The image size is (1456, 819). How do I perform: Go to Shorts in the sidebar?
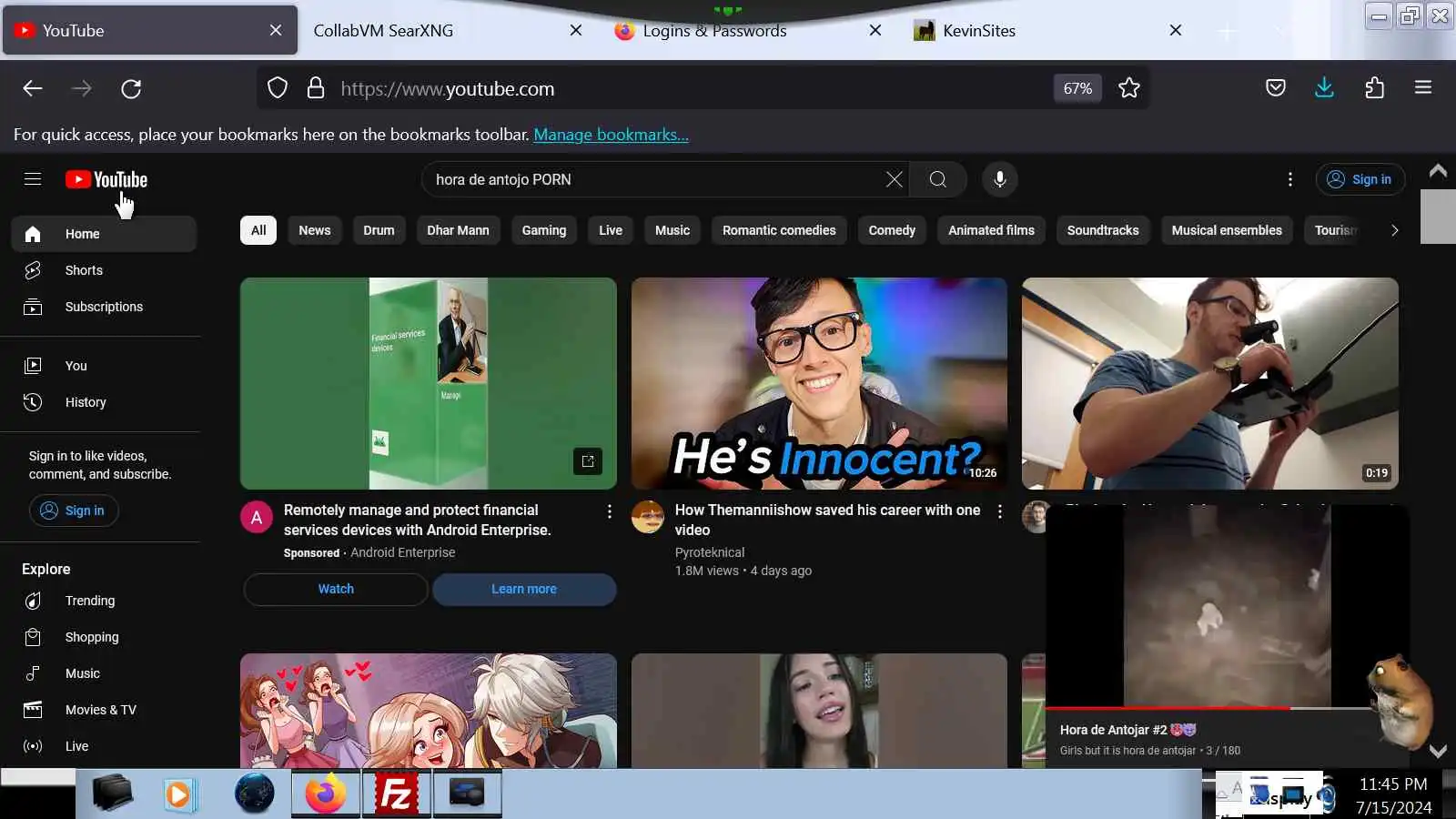(104, 270)
